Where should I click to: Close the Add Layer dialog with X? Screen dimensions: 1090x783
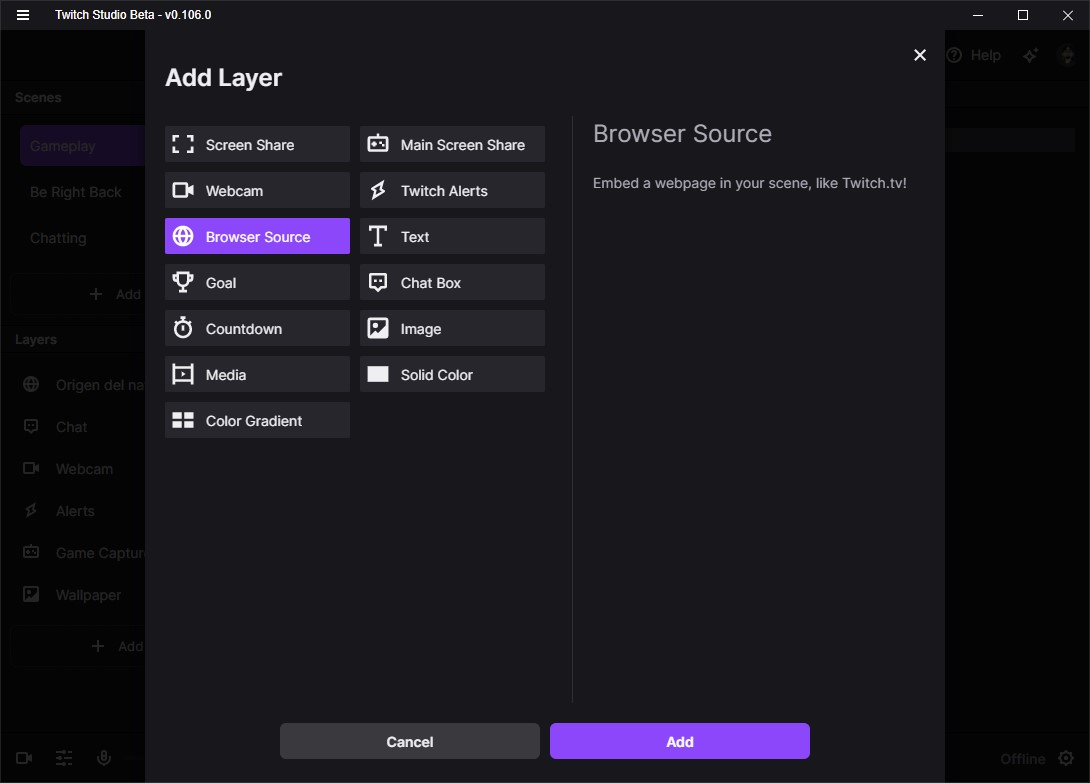[920, 55]
